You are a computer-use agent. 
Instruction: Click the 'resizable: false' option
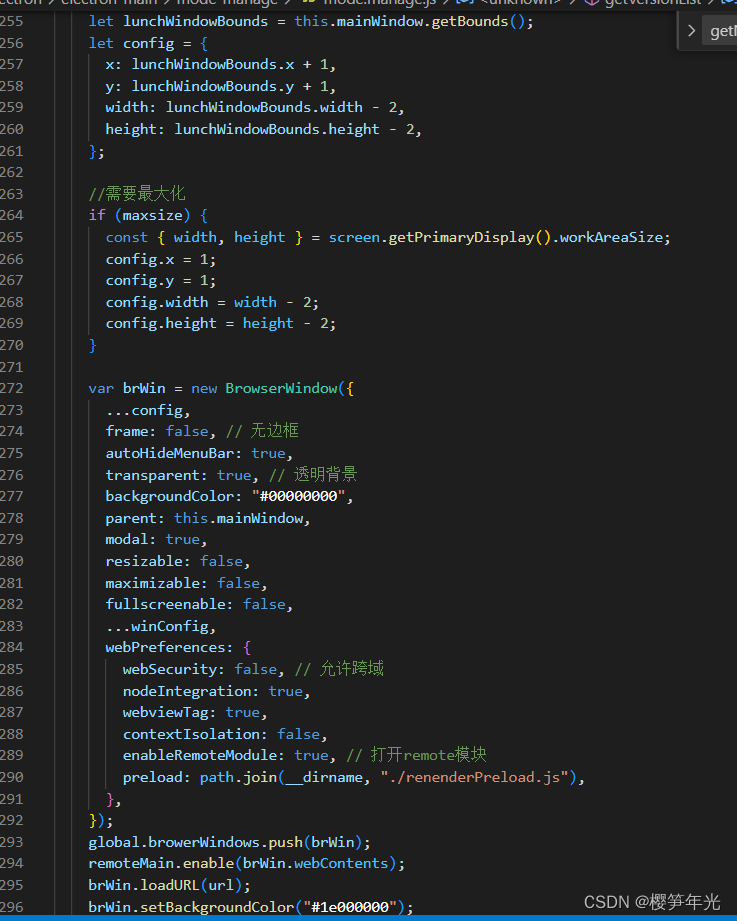click(x=174, y=561)
